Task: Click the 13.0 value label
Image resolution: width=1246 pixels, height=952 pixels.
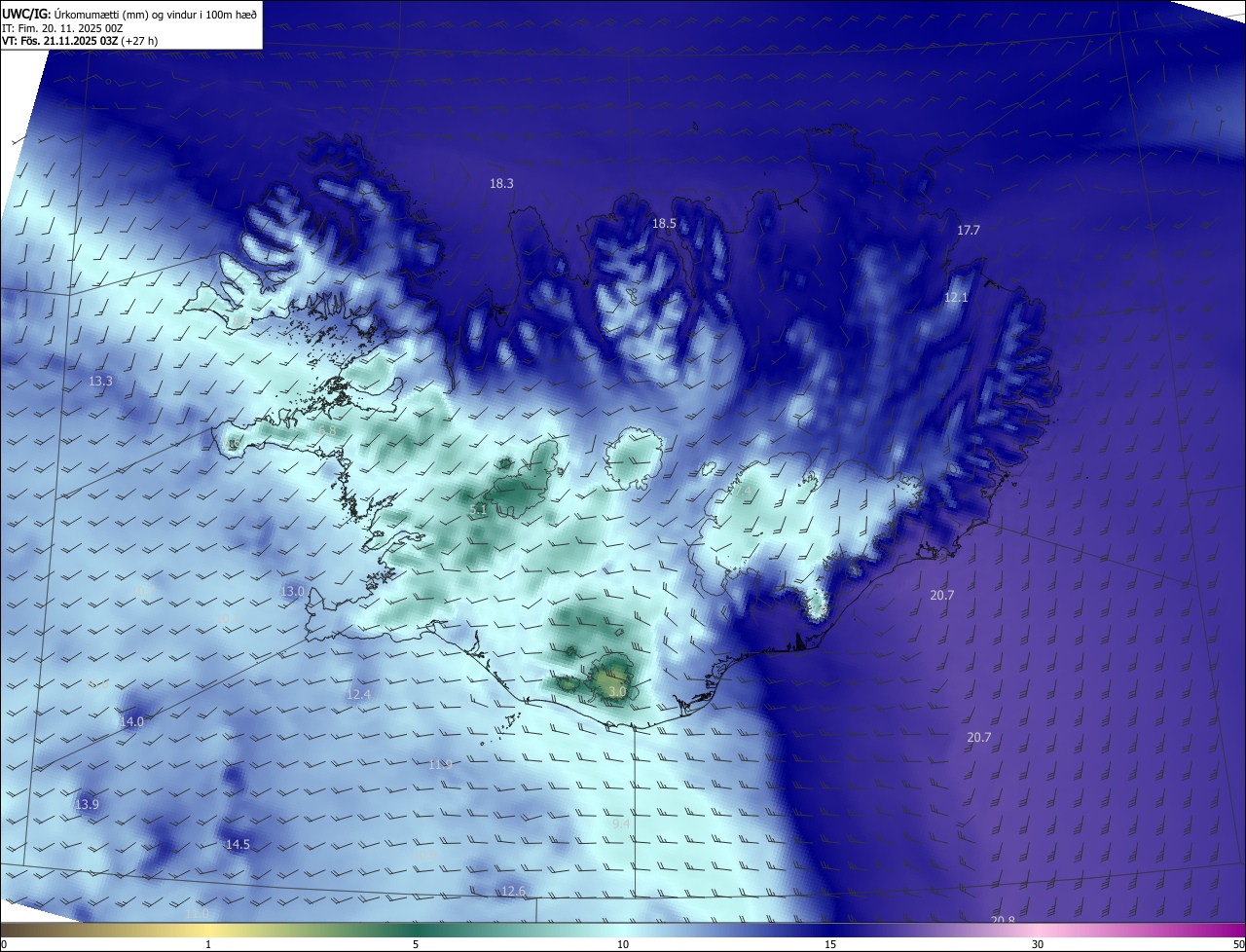Action: point(292,591)
